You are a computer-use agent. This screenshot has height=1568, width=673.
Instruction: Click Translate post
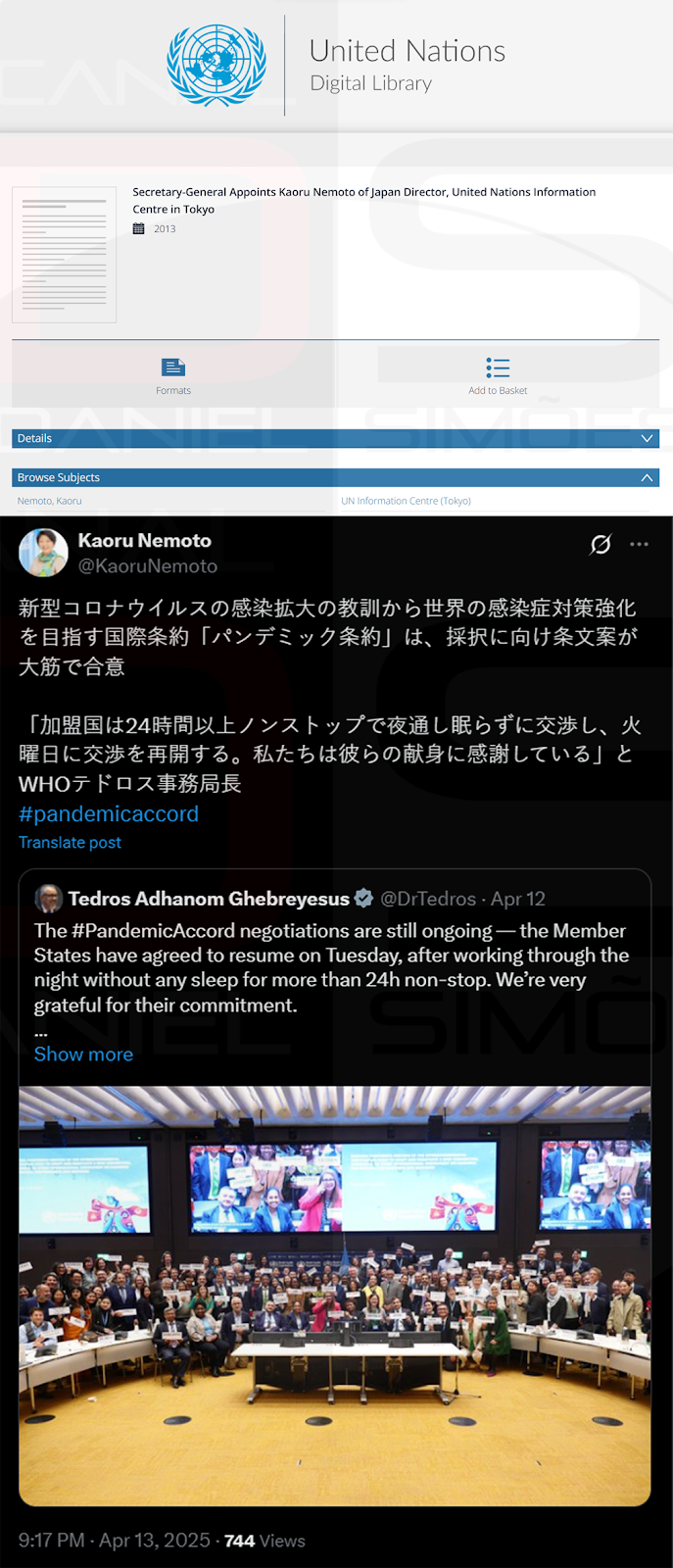point(70,842)
